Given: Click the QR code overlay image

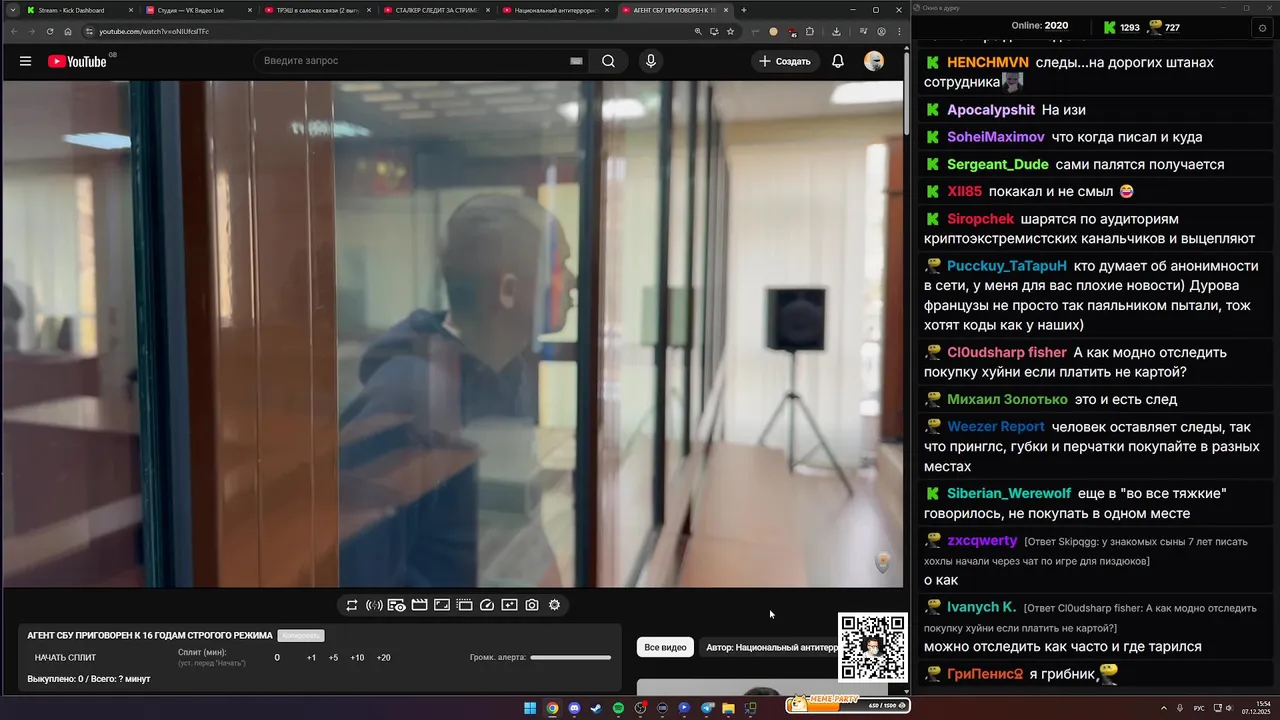Looking at the screenshot, I should coord(873,648).
